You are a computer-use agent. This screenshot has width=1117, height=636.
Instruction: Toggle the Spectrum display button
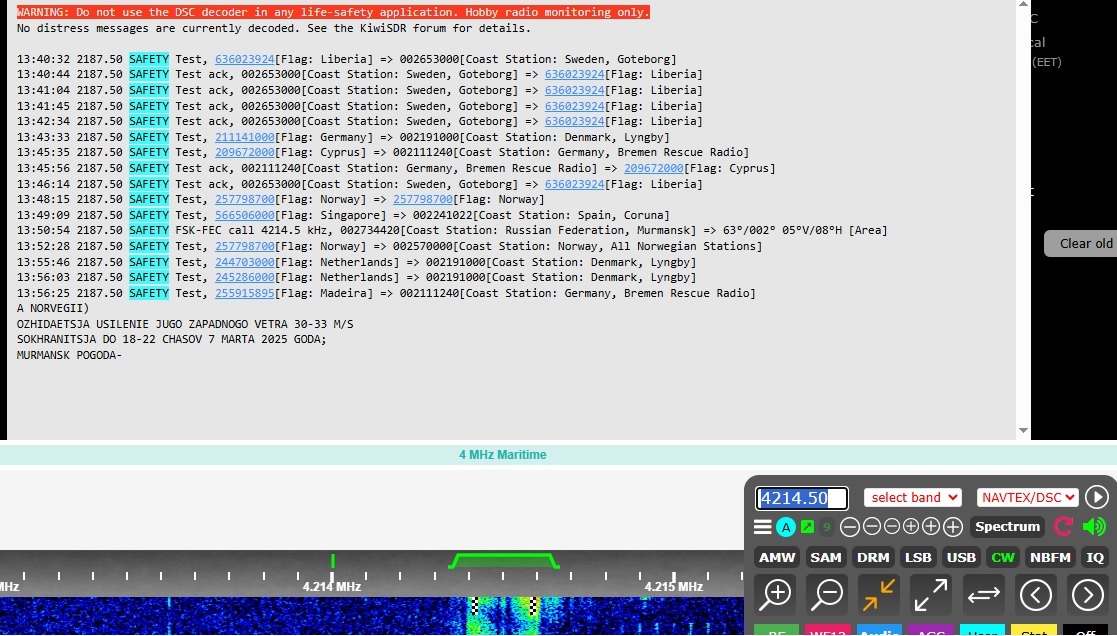tap(1007, 527)
